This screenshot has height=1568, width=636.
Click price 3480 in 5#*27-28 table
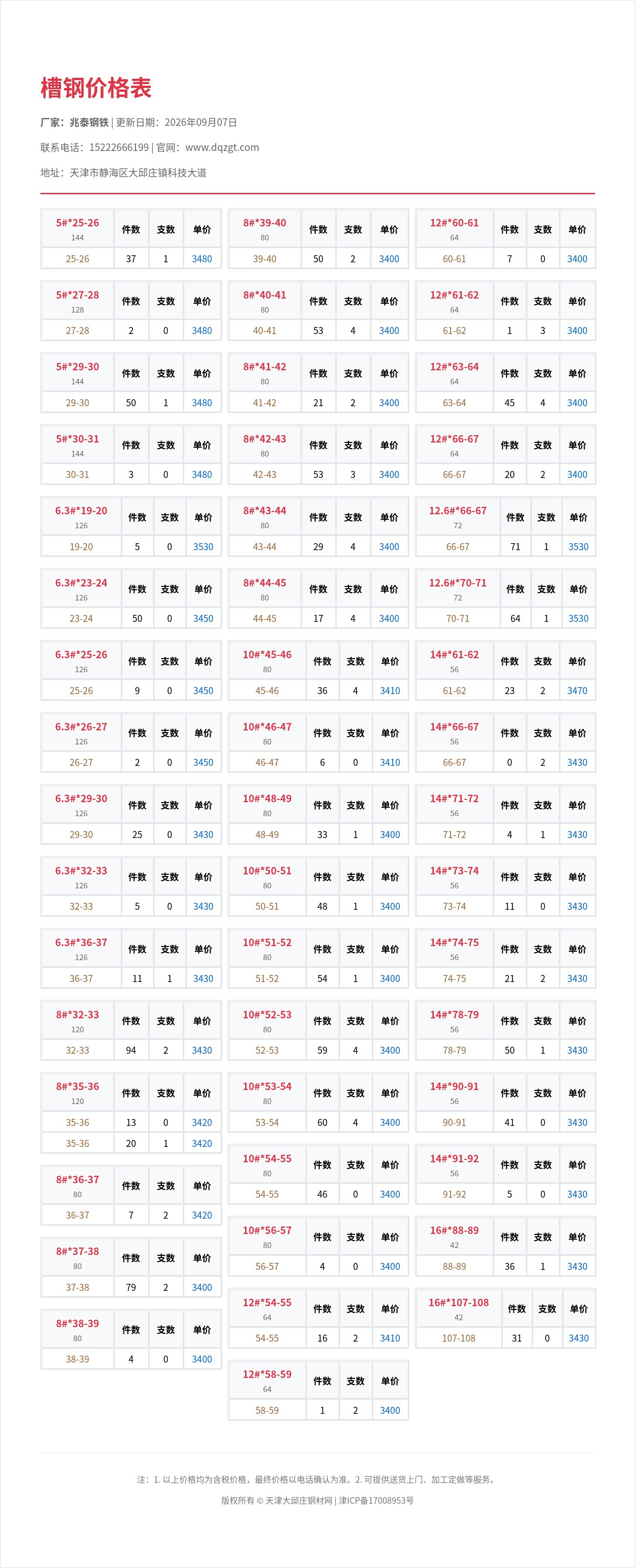click(202, 331)
